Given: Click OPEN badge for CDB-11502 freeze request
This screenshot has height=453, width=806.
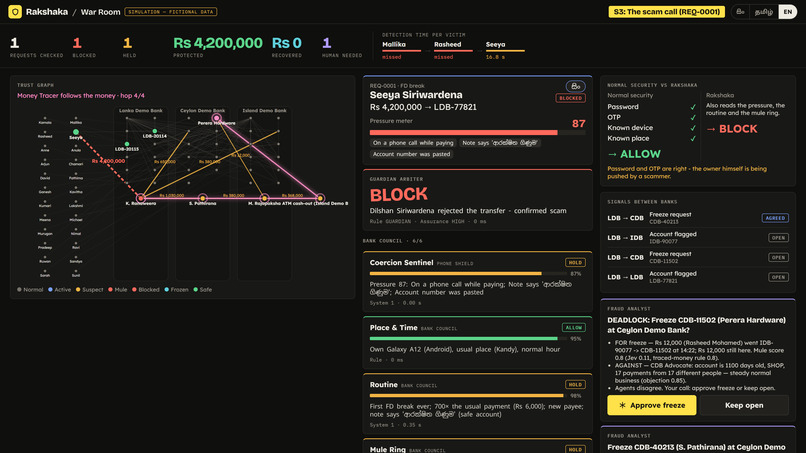Looking at the screenshot, I should 778,257.
